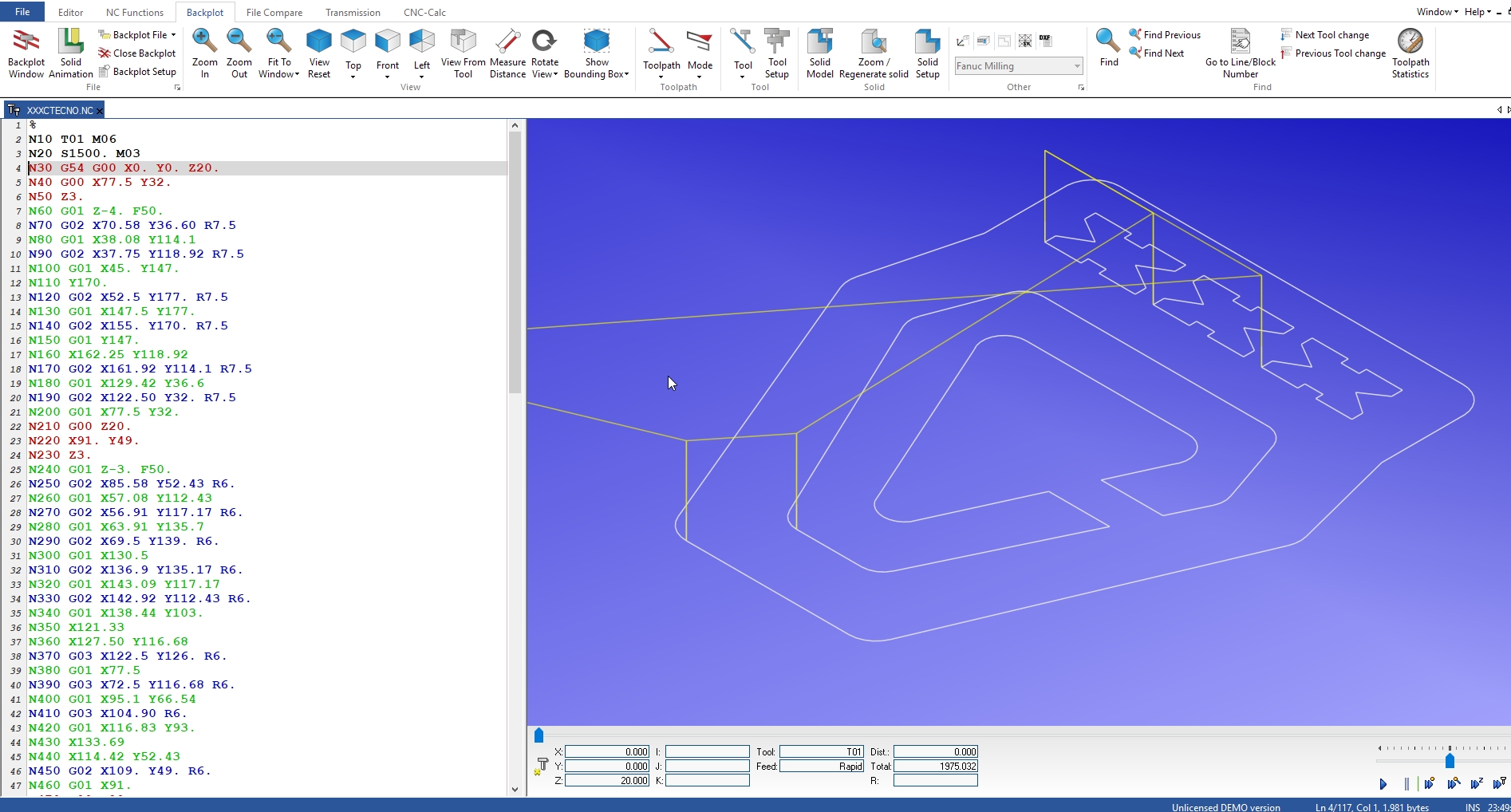Open the Help menu
This screenshot has width=1511, height=812.
(x=1477, y=11)
